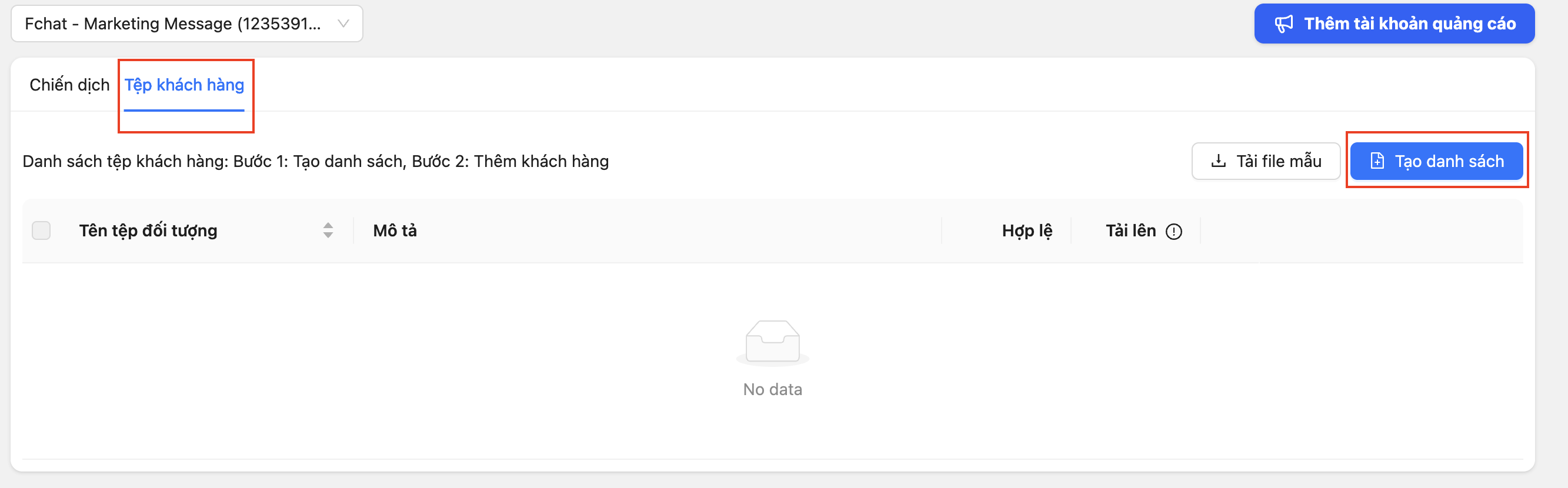Click the empty inbox No data illustration

772,343
